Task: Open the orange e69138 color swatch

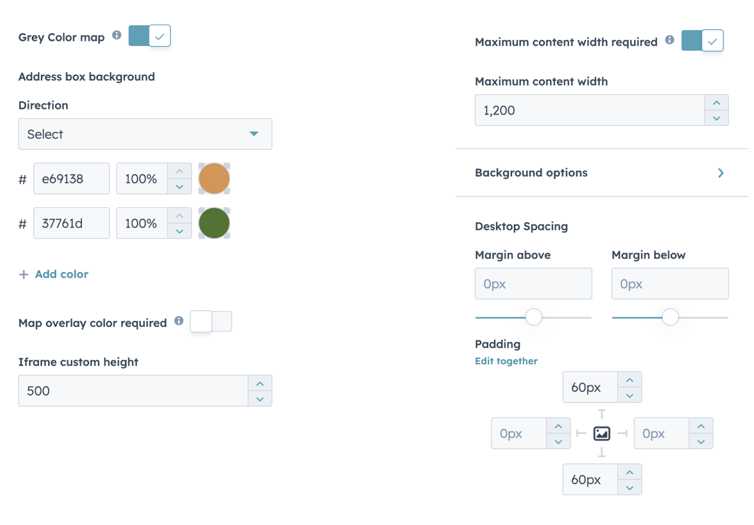Action: coord(214,179)
